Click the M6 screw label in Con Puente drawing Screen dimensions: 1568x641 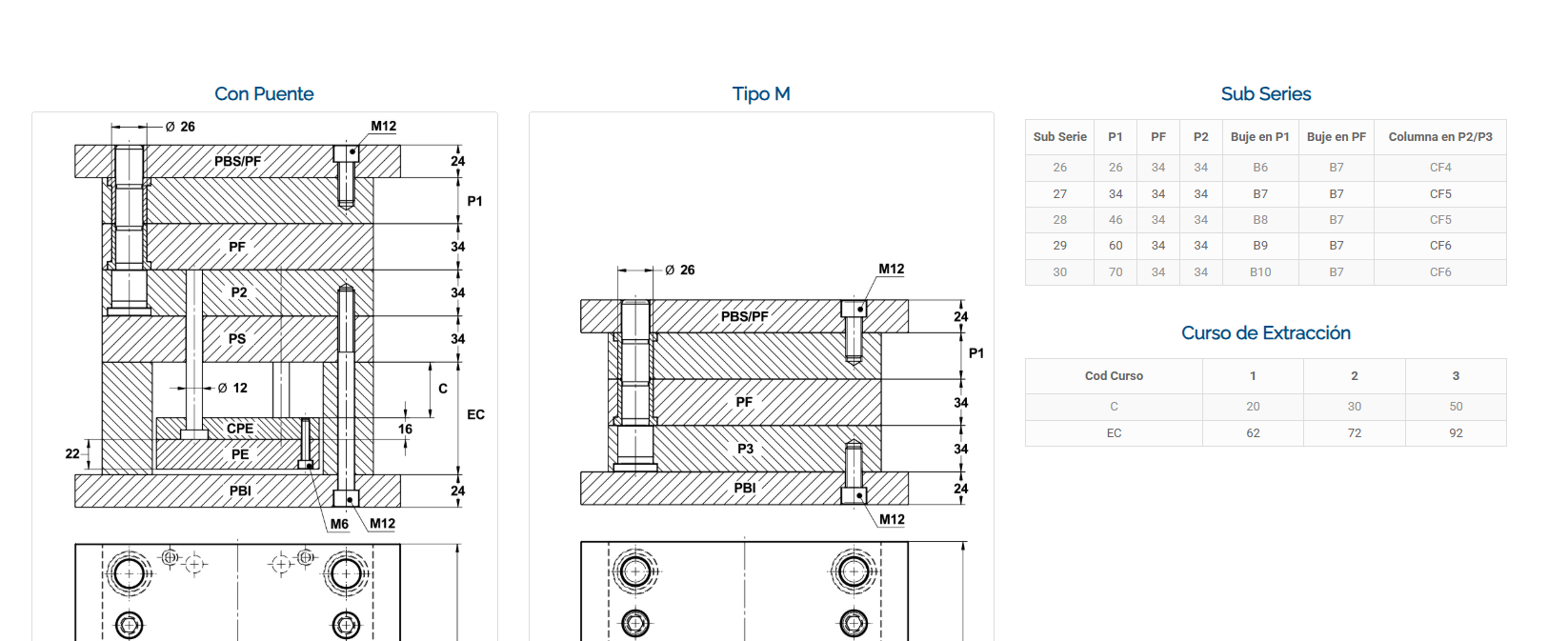point(339,524)
